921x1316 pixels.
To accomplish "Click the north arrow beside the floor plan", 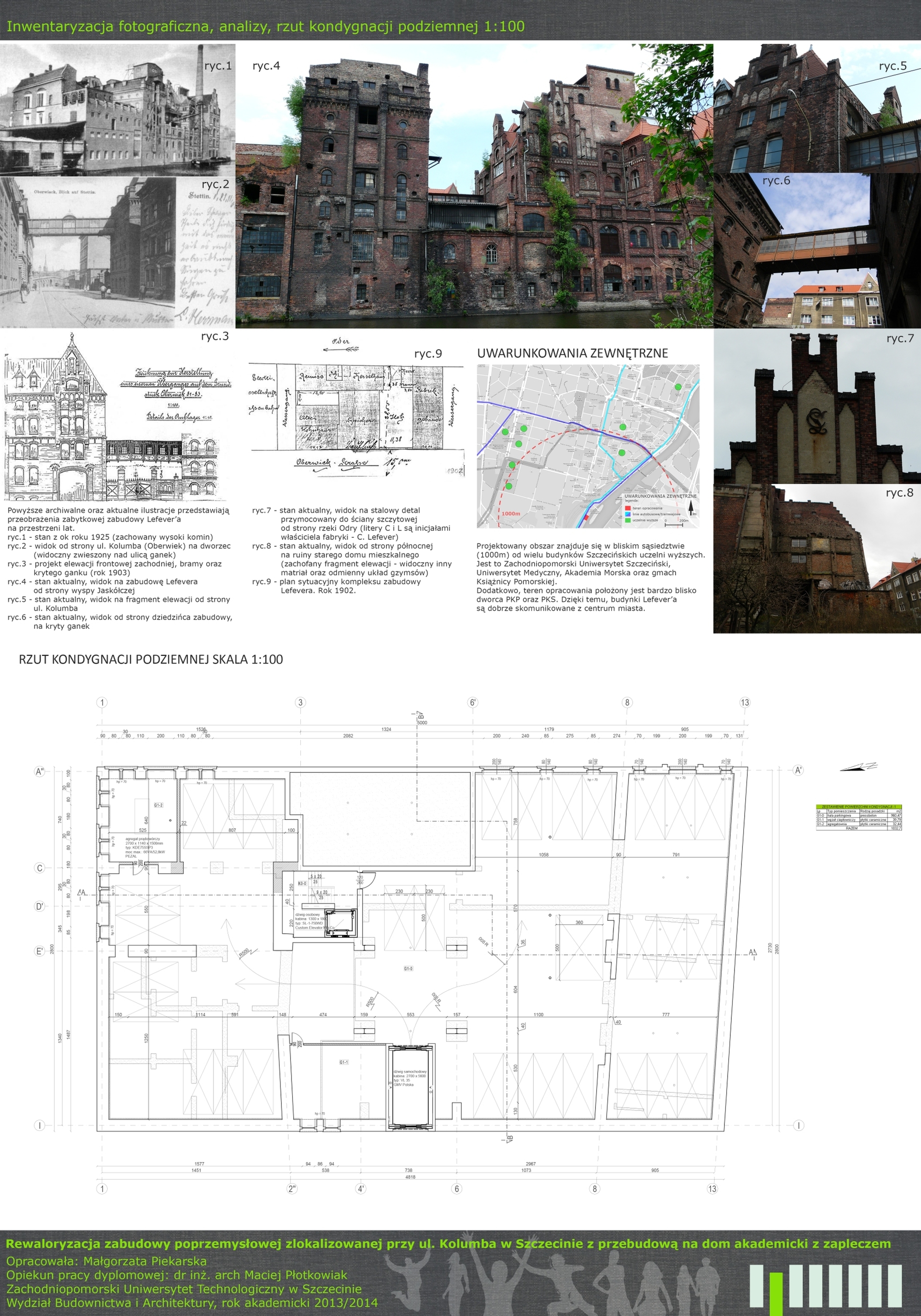I will (858, 766).
